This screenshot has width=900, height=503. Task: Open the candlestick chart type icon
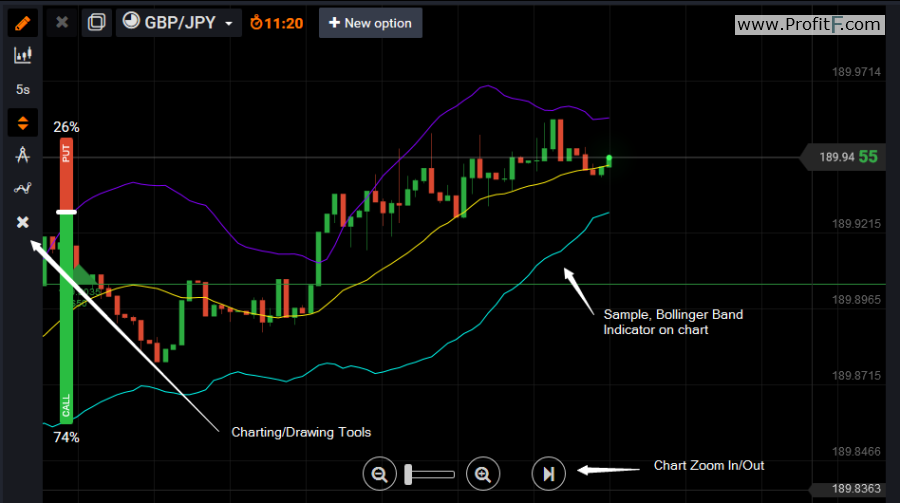22,56
